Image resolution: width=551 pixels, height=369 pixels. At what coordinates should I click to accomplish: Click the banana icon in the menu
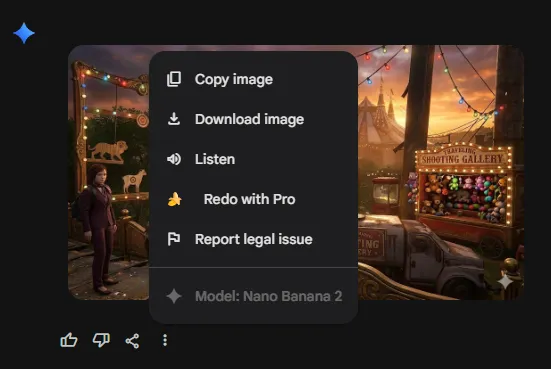(x=175, y=199)
